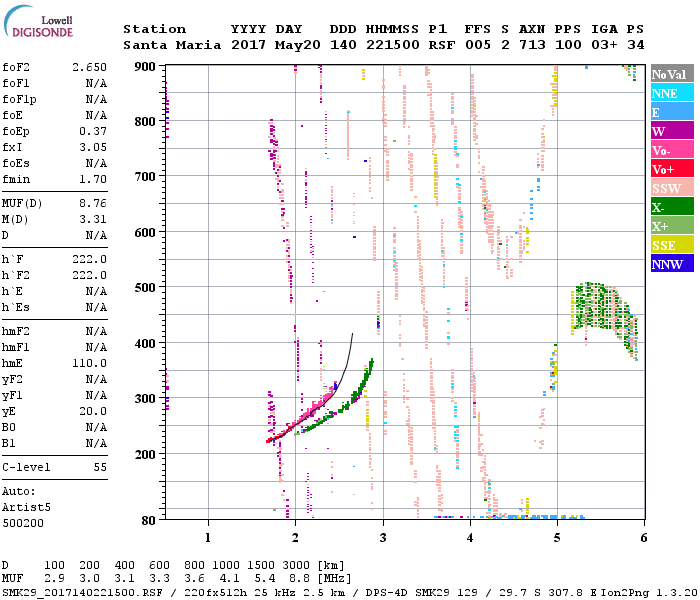Click the hmE value 110.0
Viewport: 700px width, 600px height.
89,363
